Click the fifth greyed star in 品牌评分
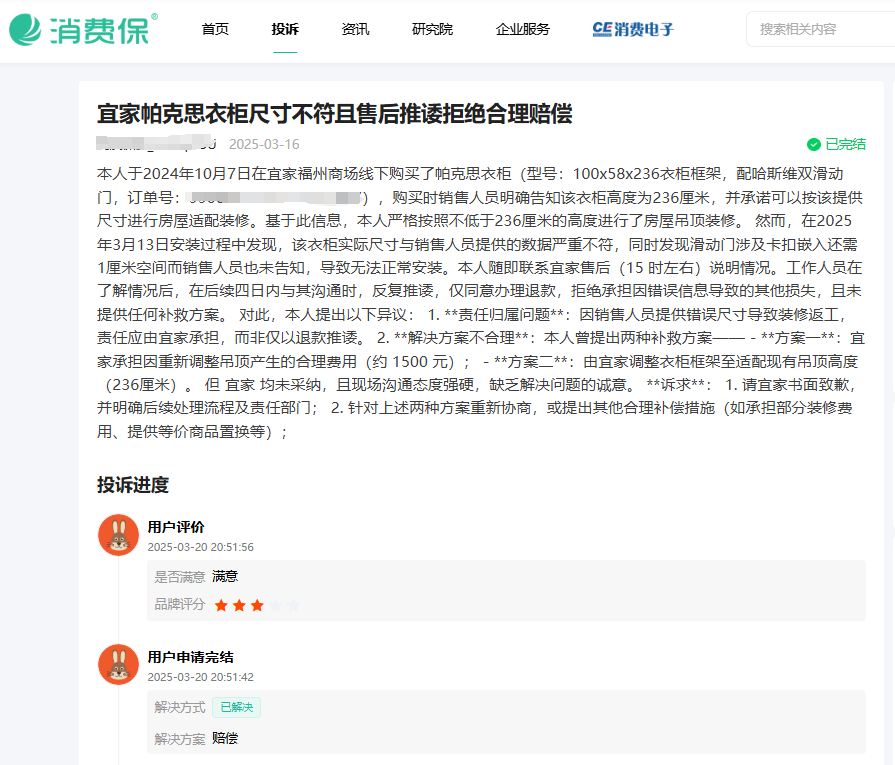The image size is (895, 765). click(x=293, y=605)
